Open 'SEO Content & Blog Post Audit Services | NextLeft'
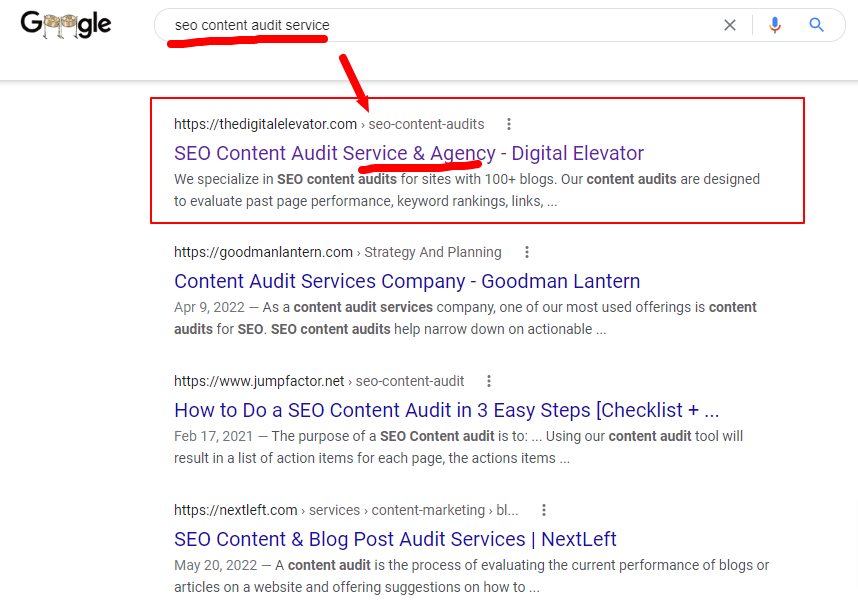This screenshot has height=605, width=858. pyautogui.click(x=395, y=539)
